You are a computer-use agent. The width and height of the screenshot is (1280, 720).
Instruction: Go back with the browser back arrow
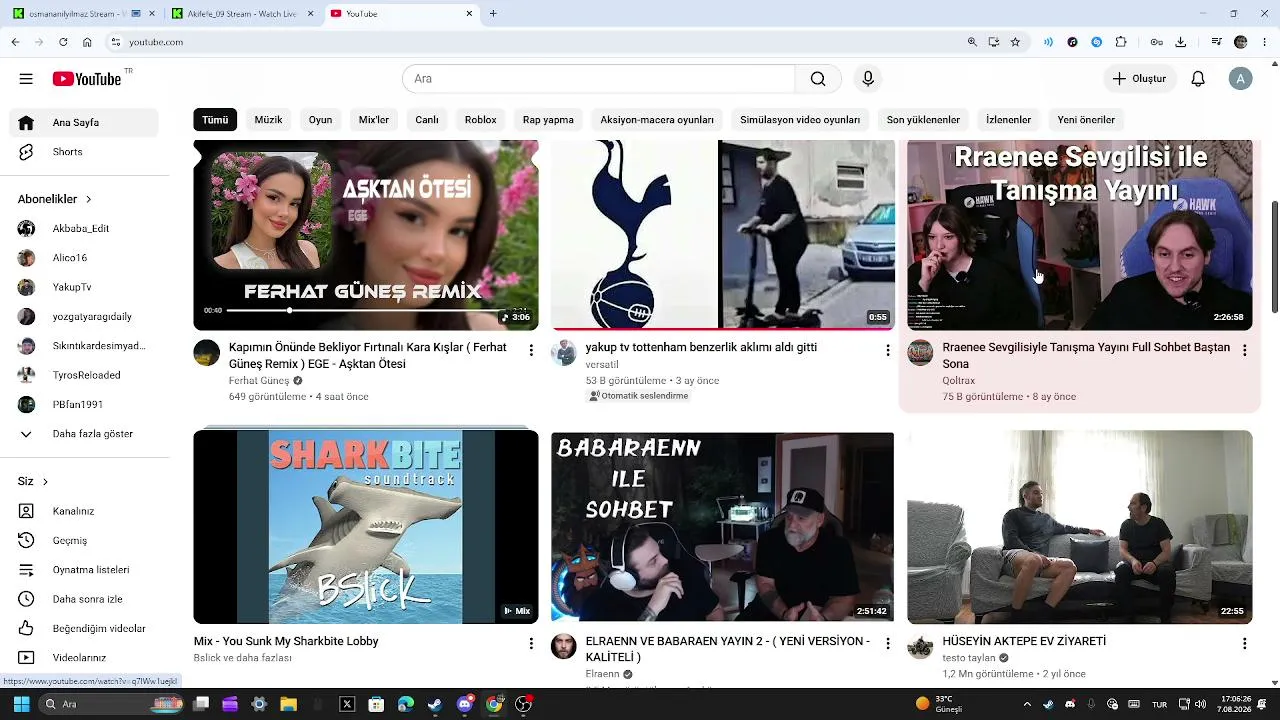tap(15, 42)
